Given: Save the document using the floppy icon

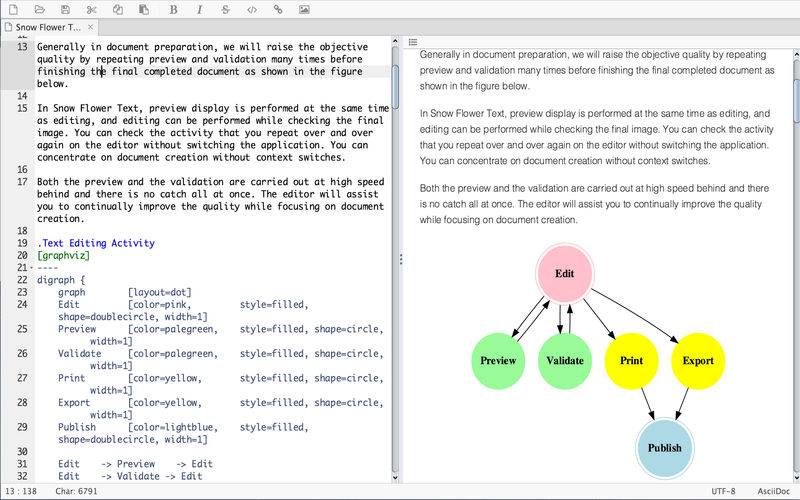Looking at the screenshot, I should pyautogui.click(x=65, y=9).
